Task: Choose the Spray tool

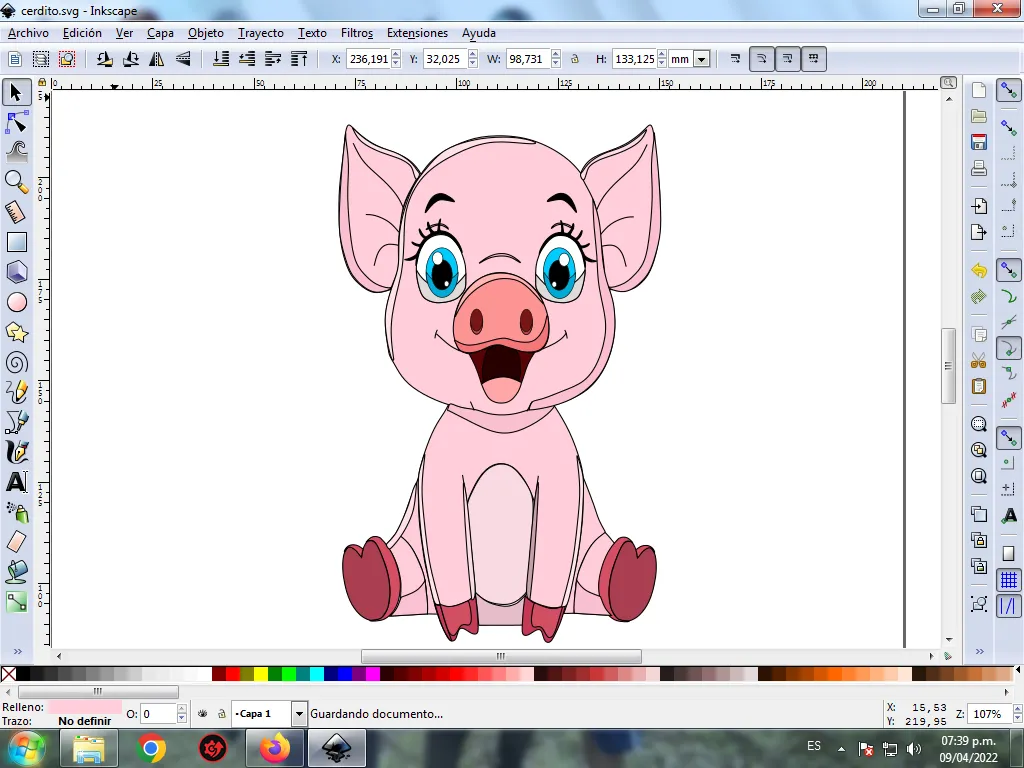Action: [x=16, y=513]
